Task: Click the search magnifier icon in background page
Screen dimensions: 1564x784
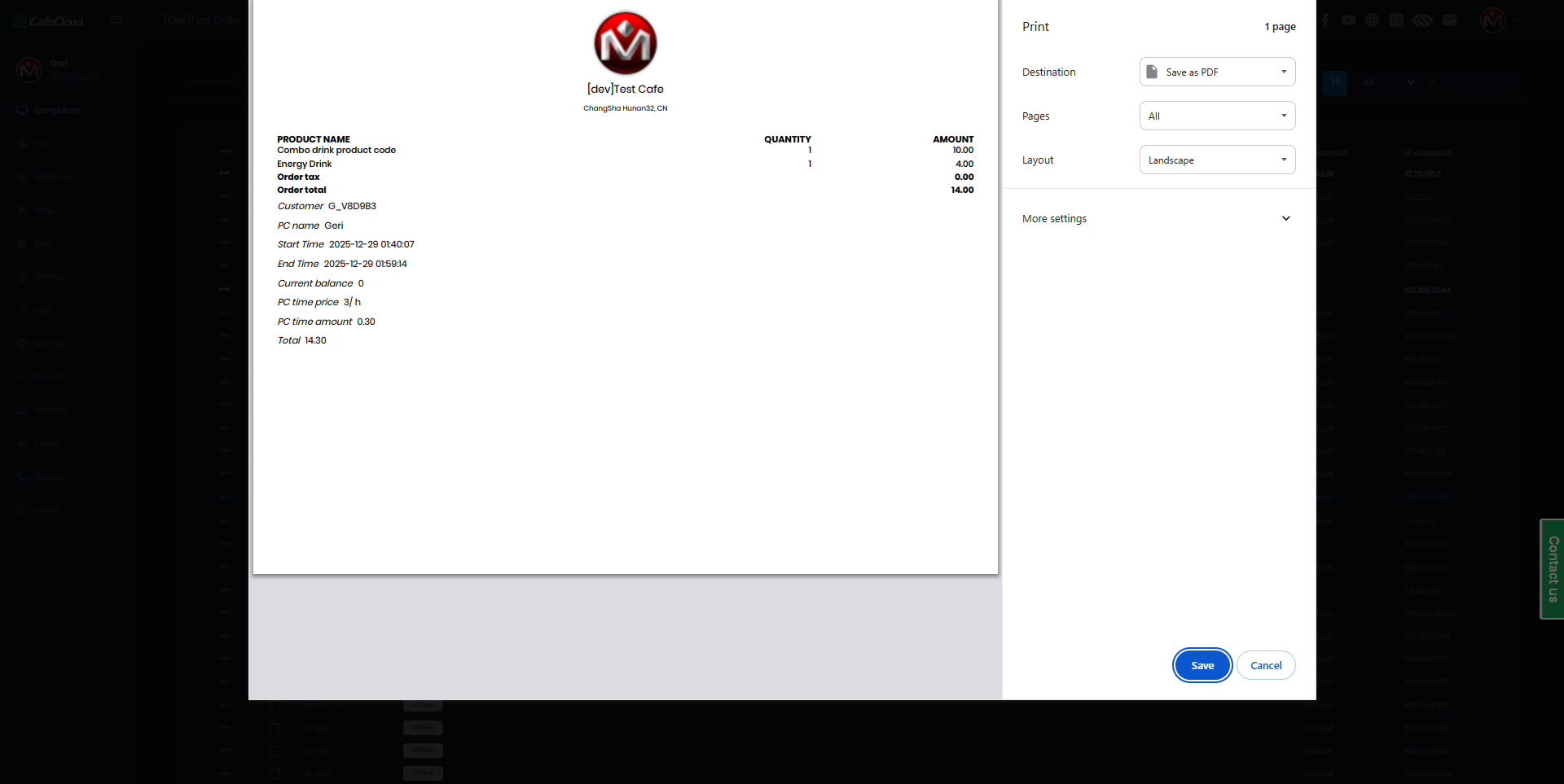Action: [1433, 82]
